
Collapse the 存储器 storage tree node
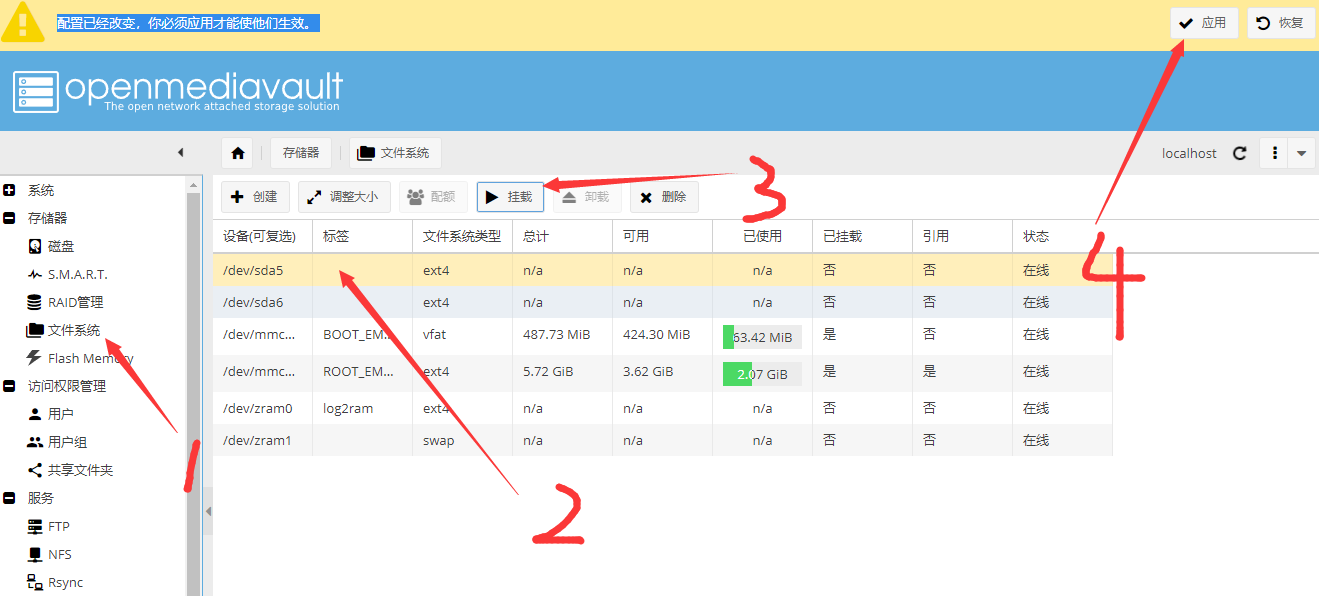point(9,218)
